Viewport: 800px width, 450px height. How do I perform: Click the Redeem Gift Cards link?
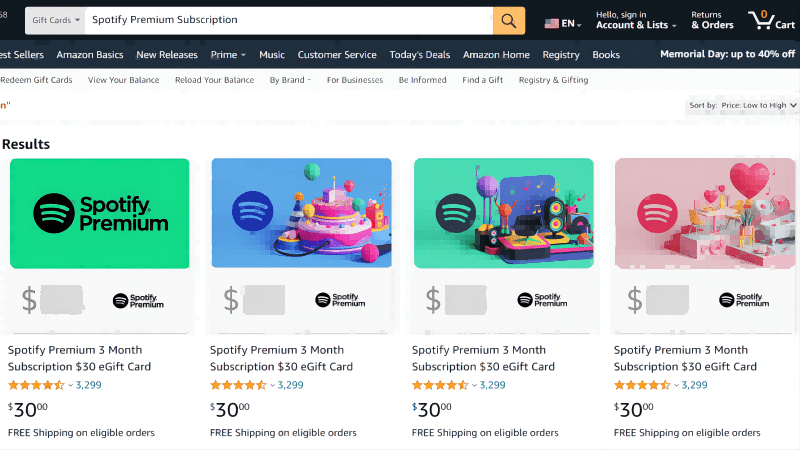tap(37, 80)
